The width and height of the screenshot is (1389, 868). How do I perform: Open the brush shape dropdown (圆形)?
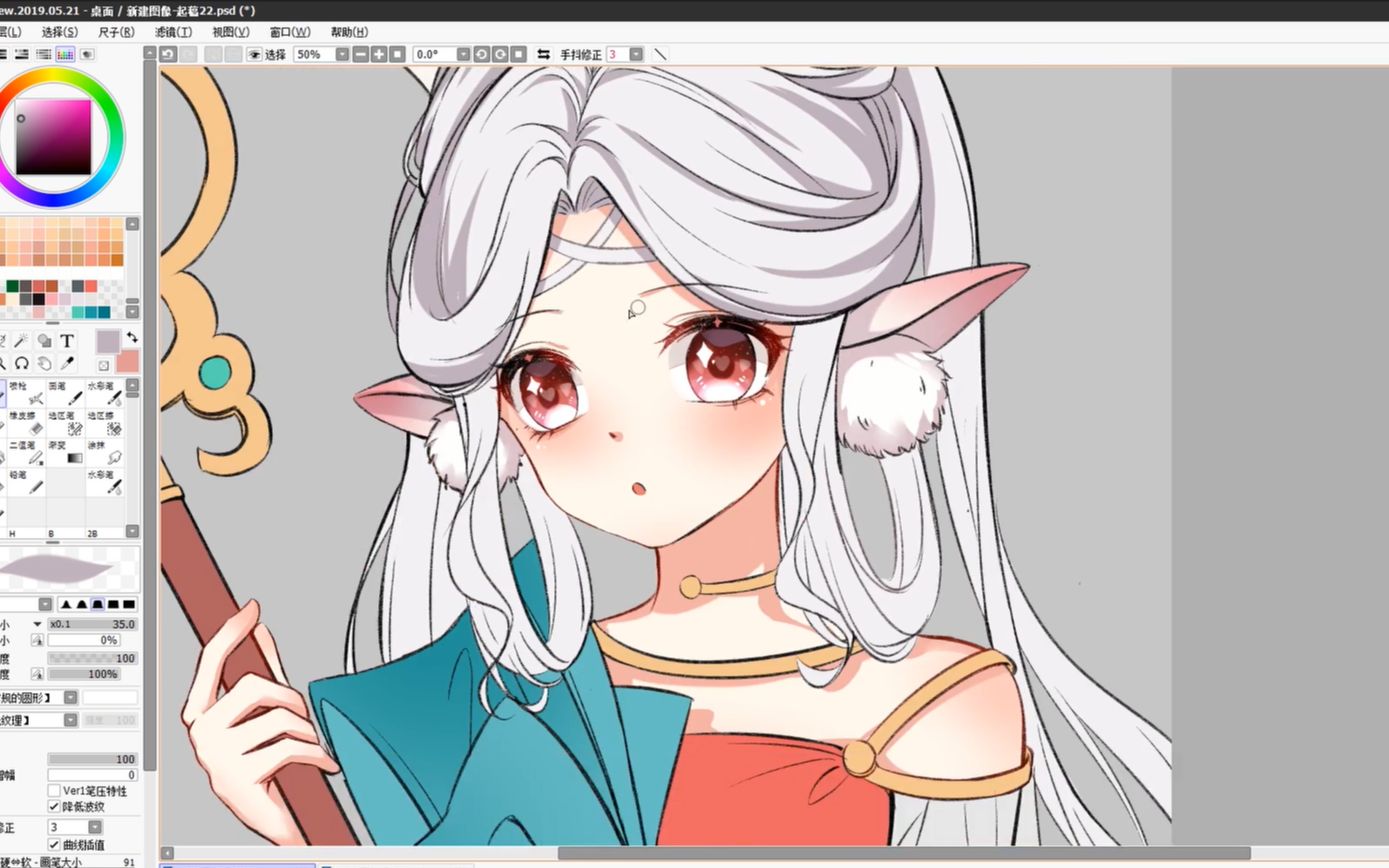pos(70,697)
